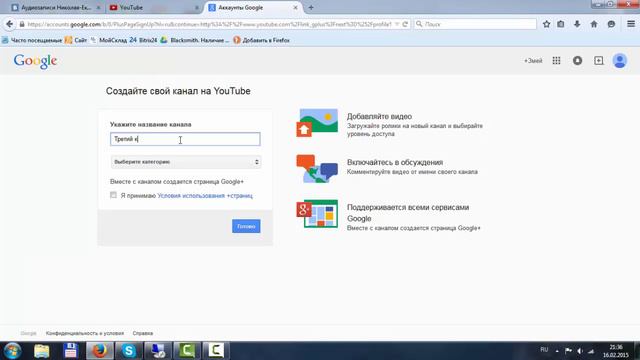Open the Конфиденциальность и условия footer link
Screen dimensions: 640x360
point(84,333)
